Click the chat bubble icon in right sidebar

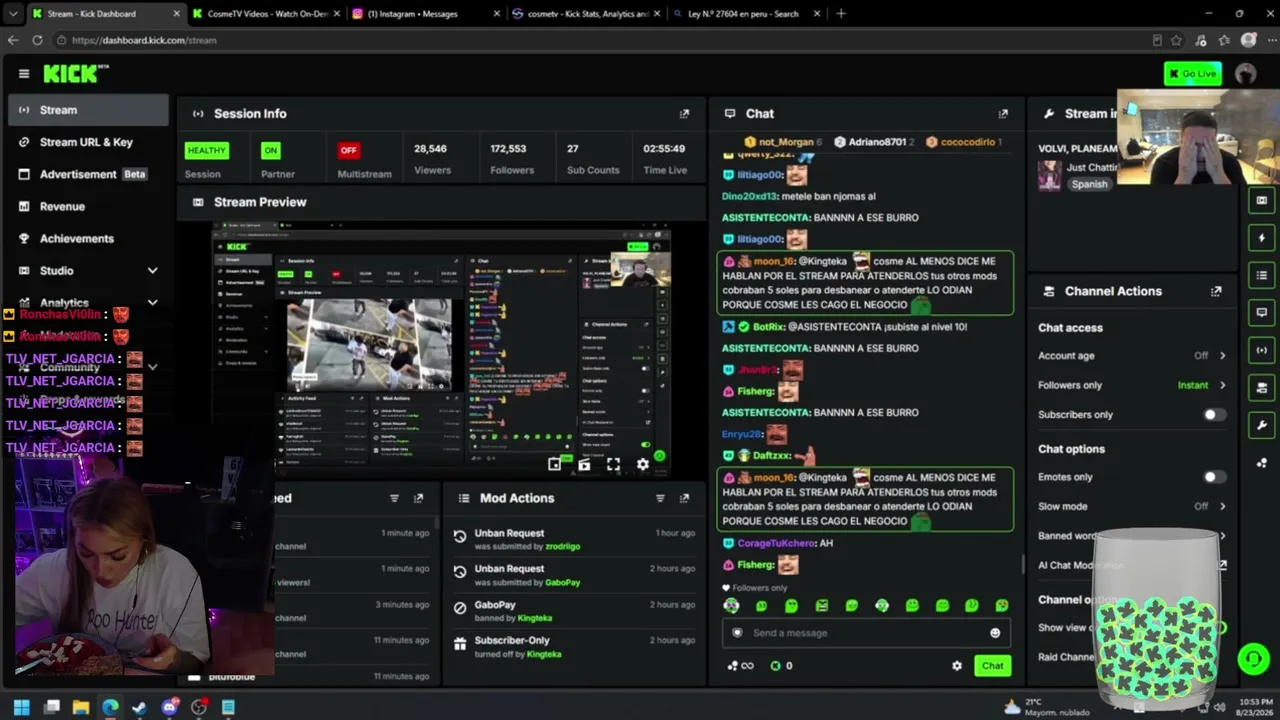1261,313
